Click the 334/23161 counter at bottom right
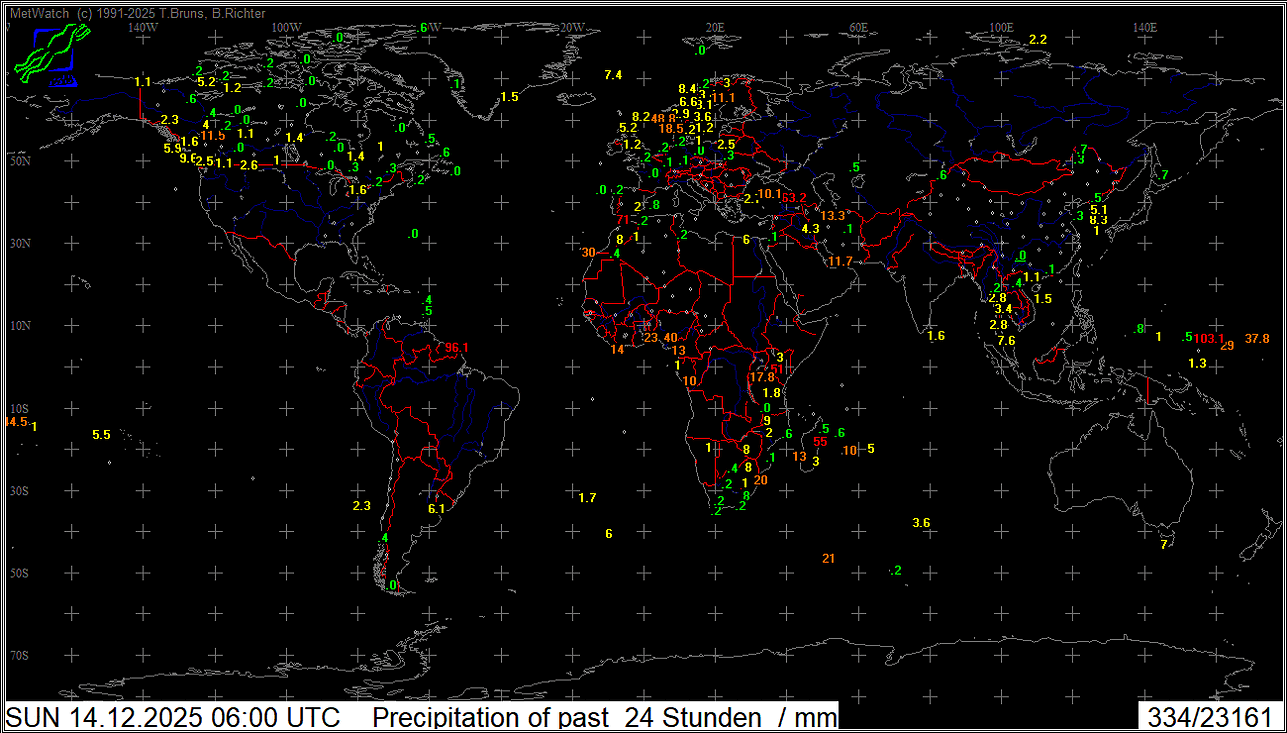 [x=1210, y=718]
